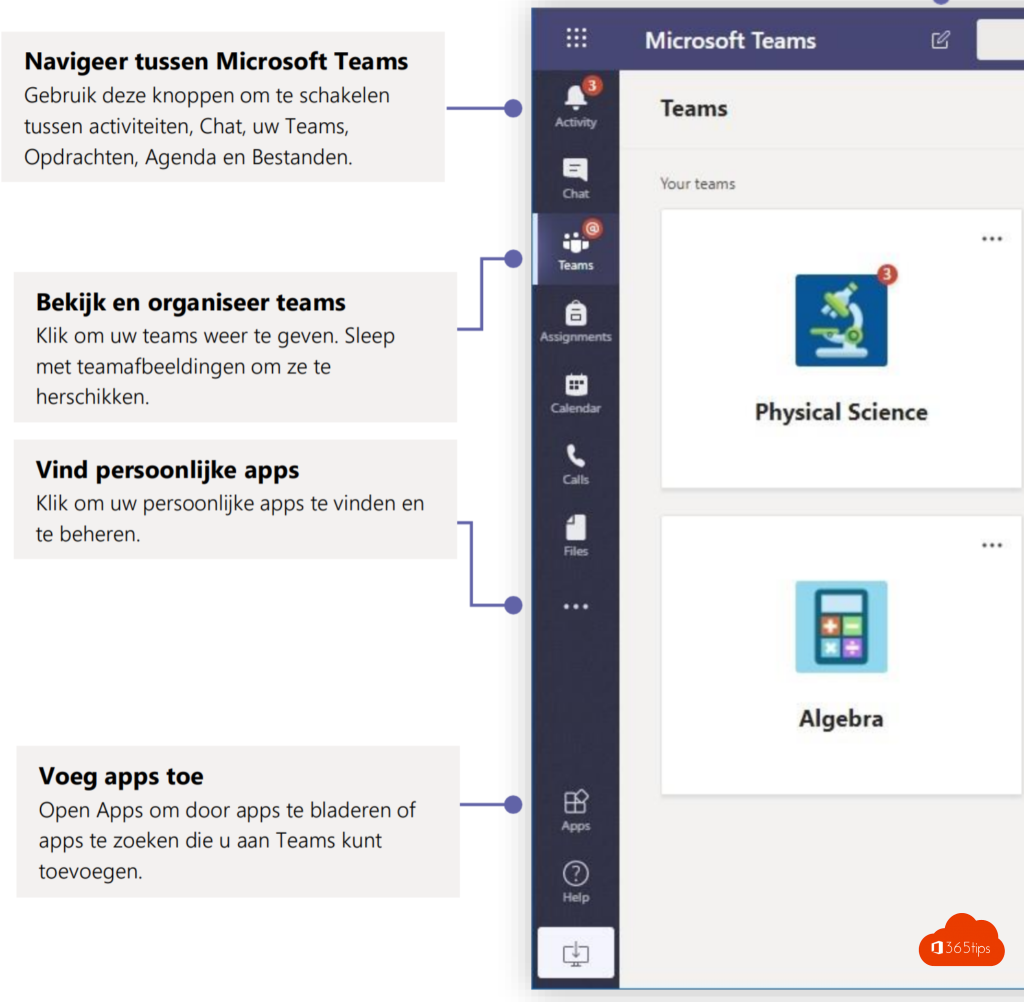Open Assignments from the sidebar

coord(575,321)
